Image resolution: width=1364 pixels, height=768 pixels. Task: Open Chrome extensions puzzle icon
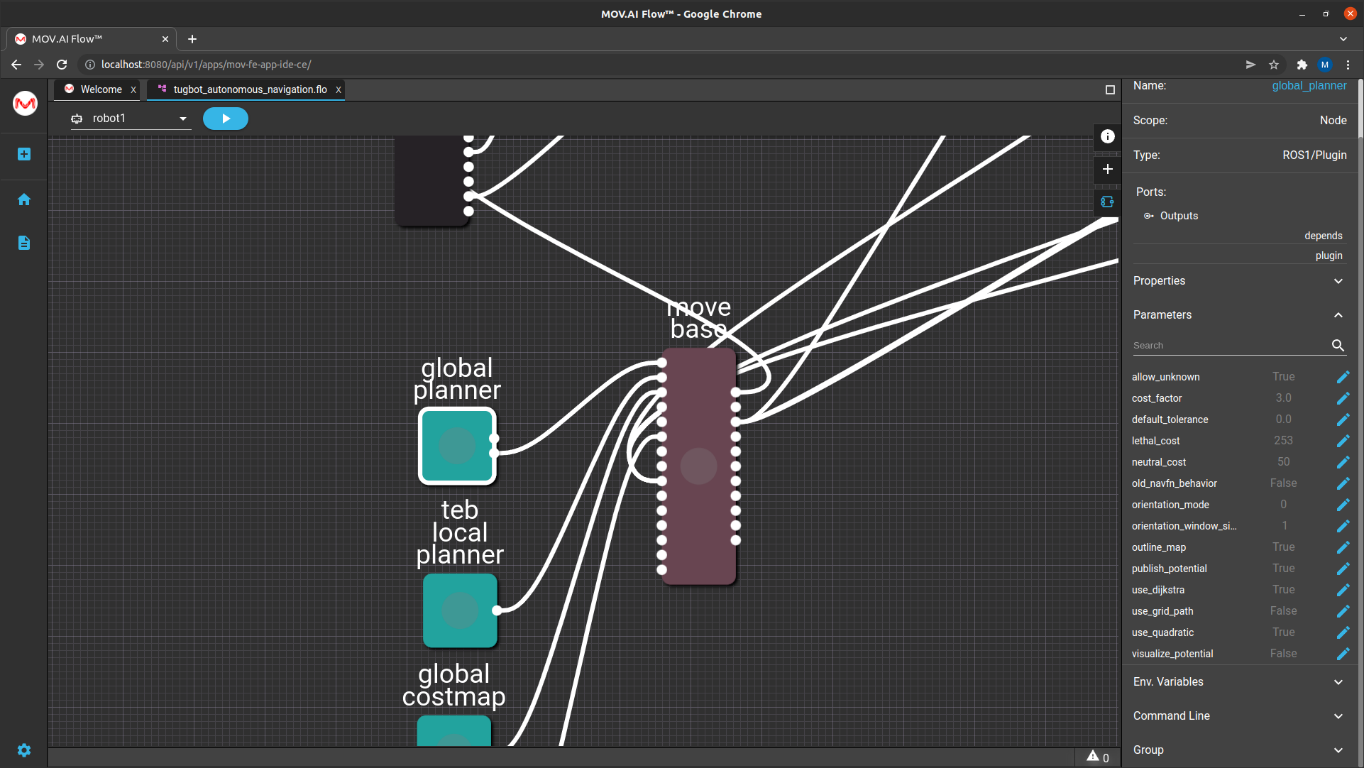(1302, 64)
